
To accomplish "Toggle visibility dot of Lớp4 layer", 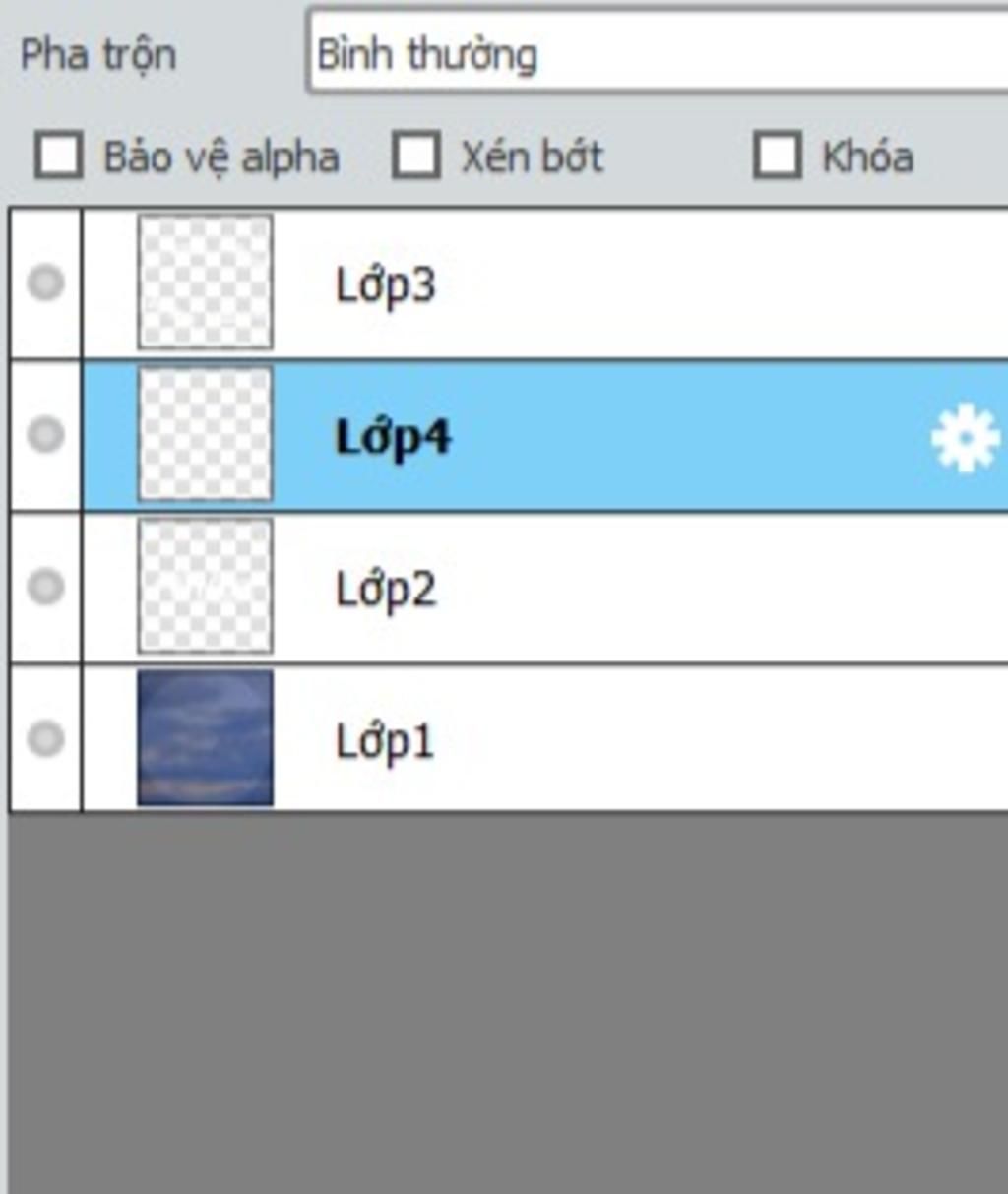I will pyautogui.click(x=45, y=435).
